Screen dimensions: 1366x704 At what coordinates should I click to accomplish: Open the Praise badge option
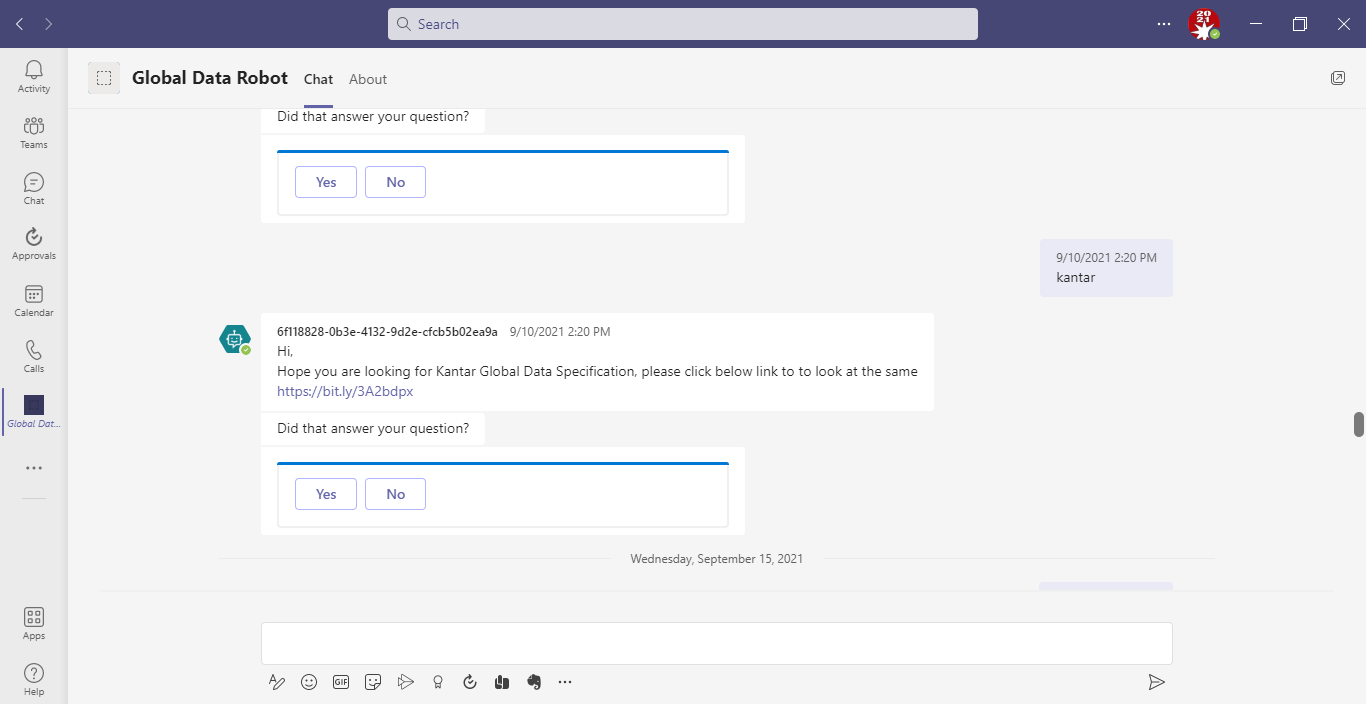437,682
